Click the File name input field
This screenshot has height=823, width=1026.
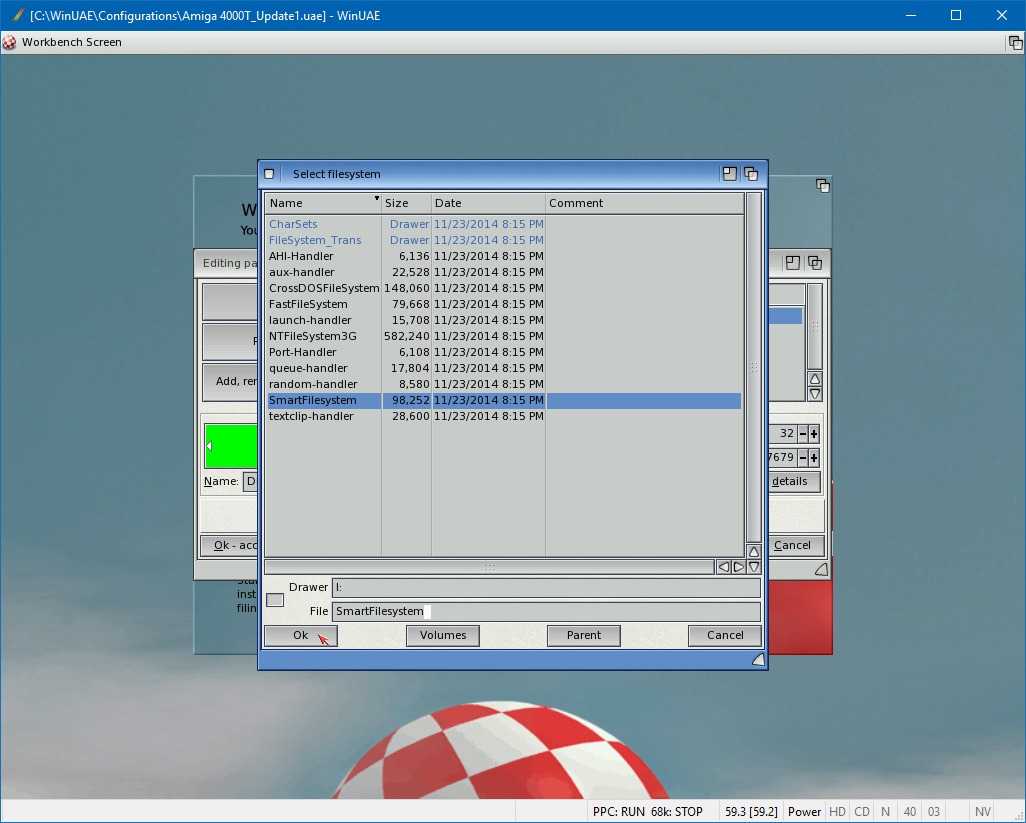pyautogui.click(x=545, y=611)
